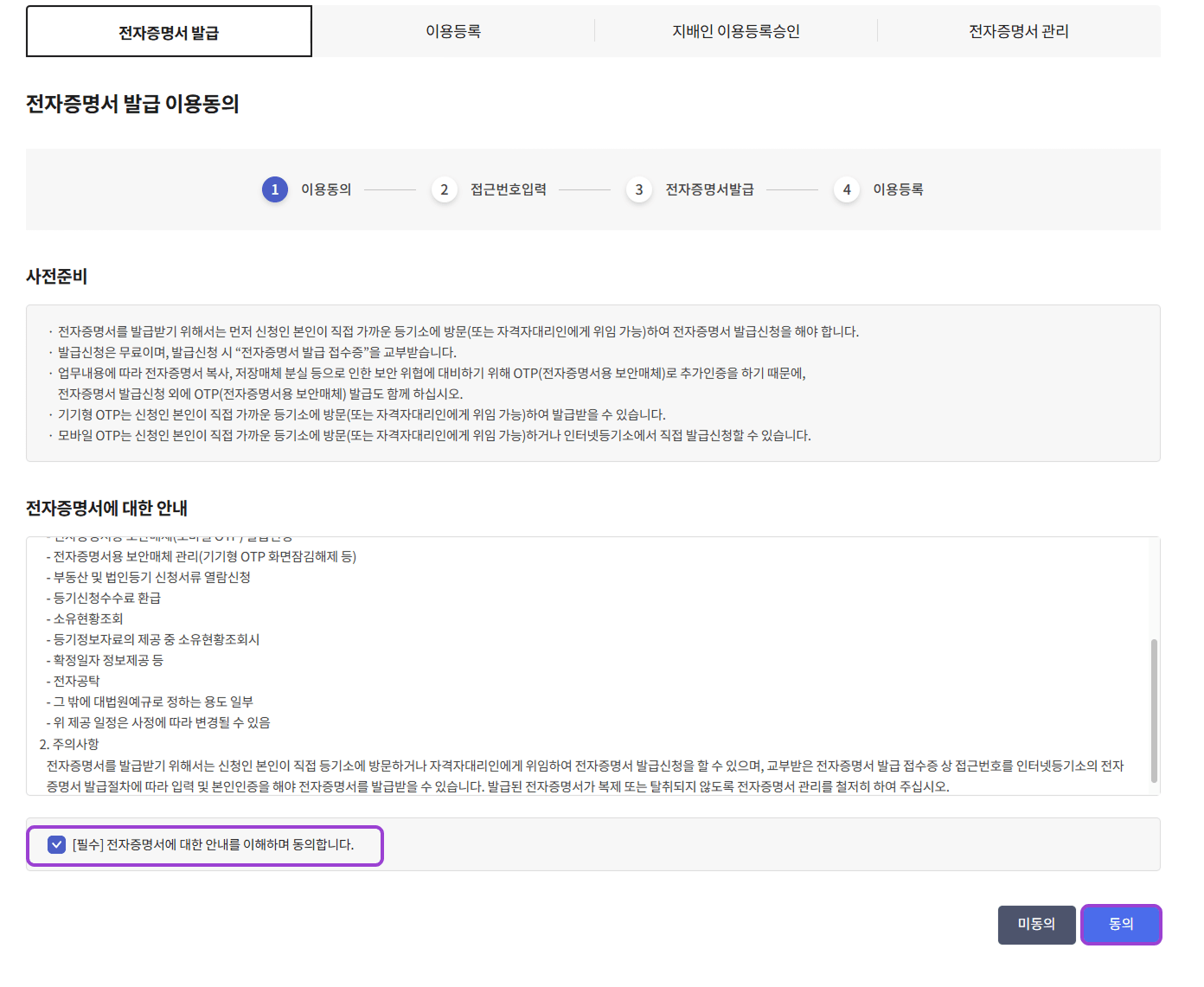Click the line '- 확정일자 정보제공 등'
The image size is (1204, 987).
pos(105,660)
